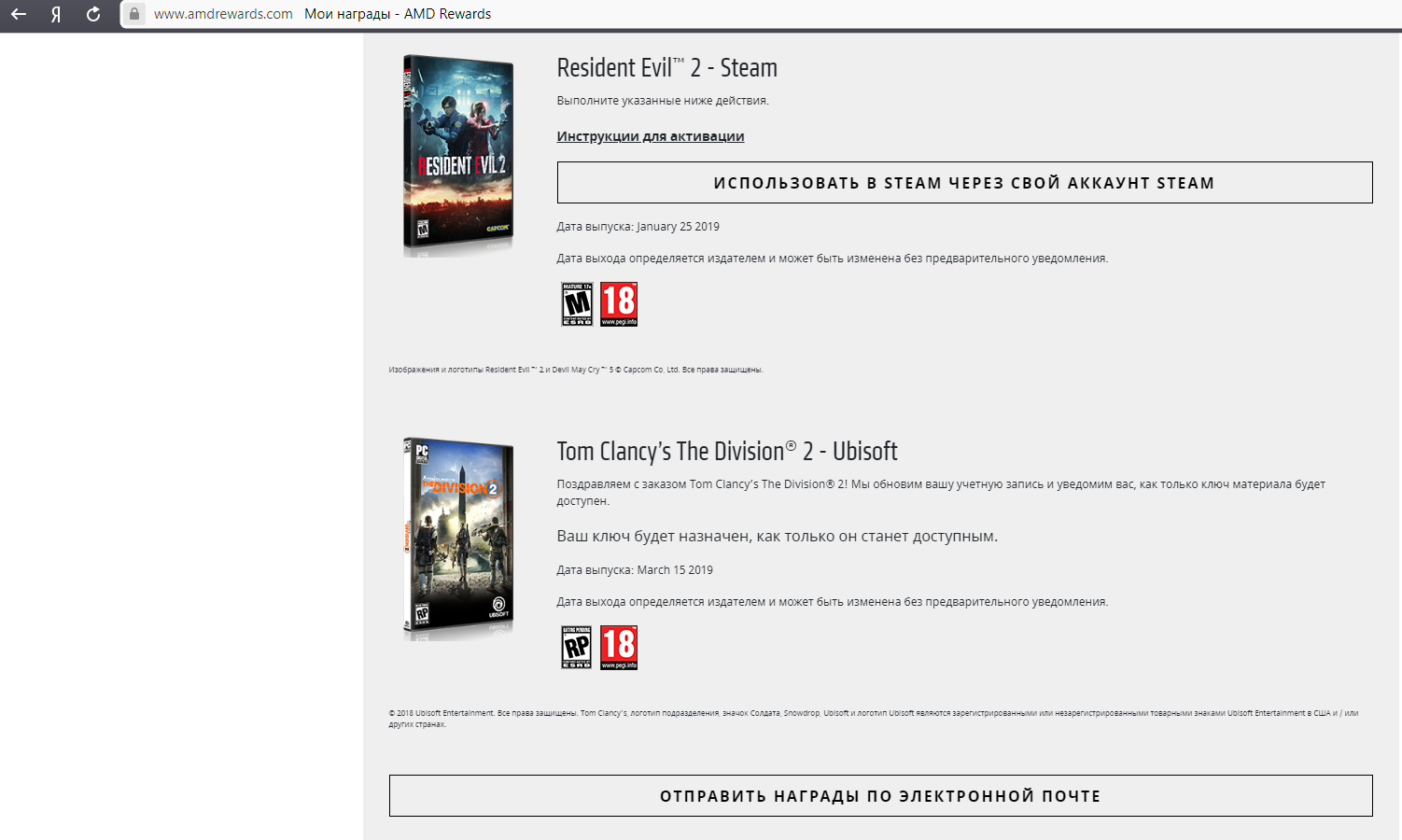
Task: Click the release-date disclaimer under The Division 2
Action: coord(833,602)
